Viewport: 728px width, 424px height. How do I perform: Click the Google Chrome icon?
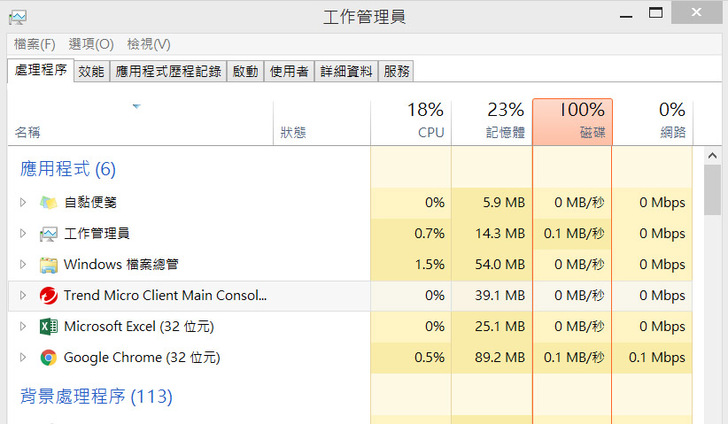pyautogui.click(x=48, y=358)
